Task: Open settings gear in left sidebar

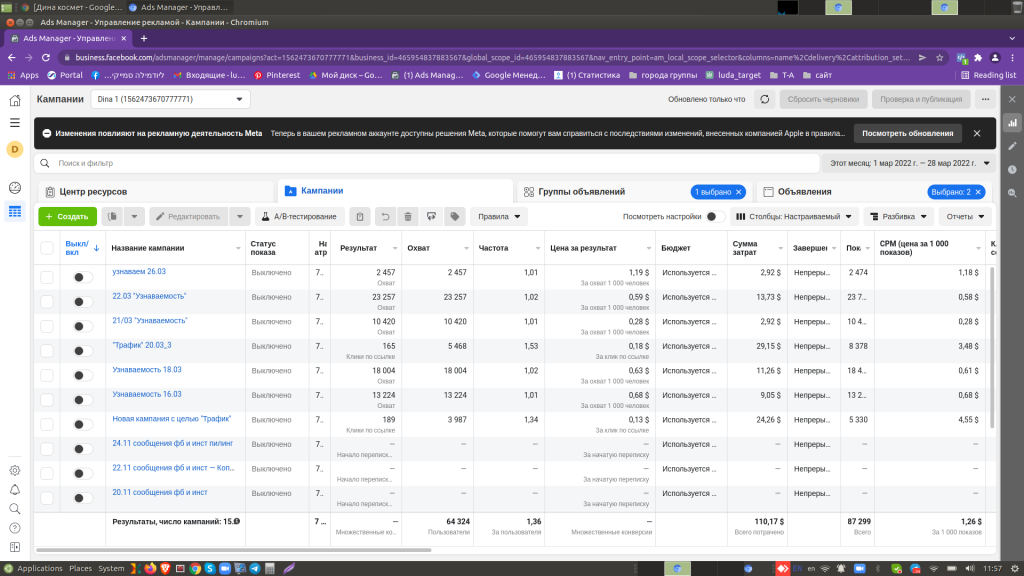Action: (15, 470)
